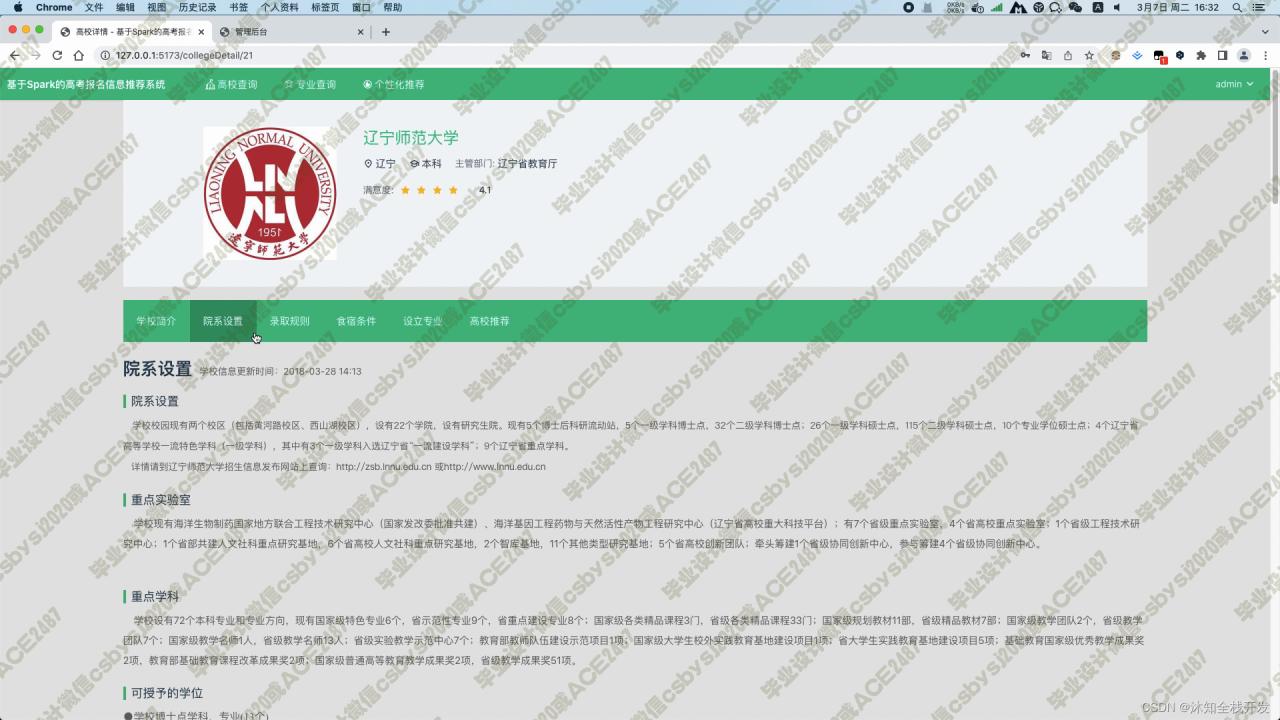
Task: Open the Apple menu
Action: point(17,7)
